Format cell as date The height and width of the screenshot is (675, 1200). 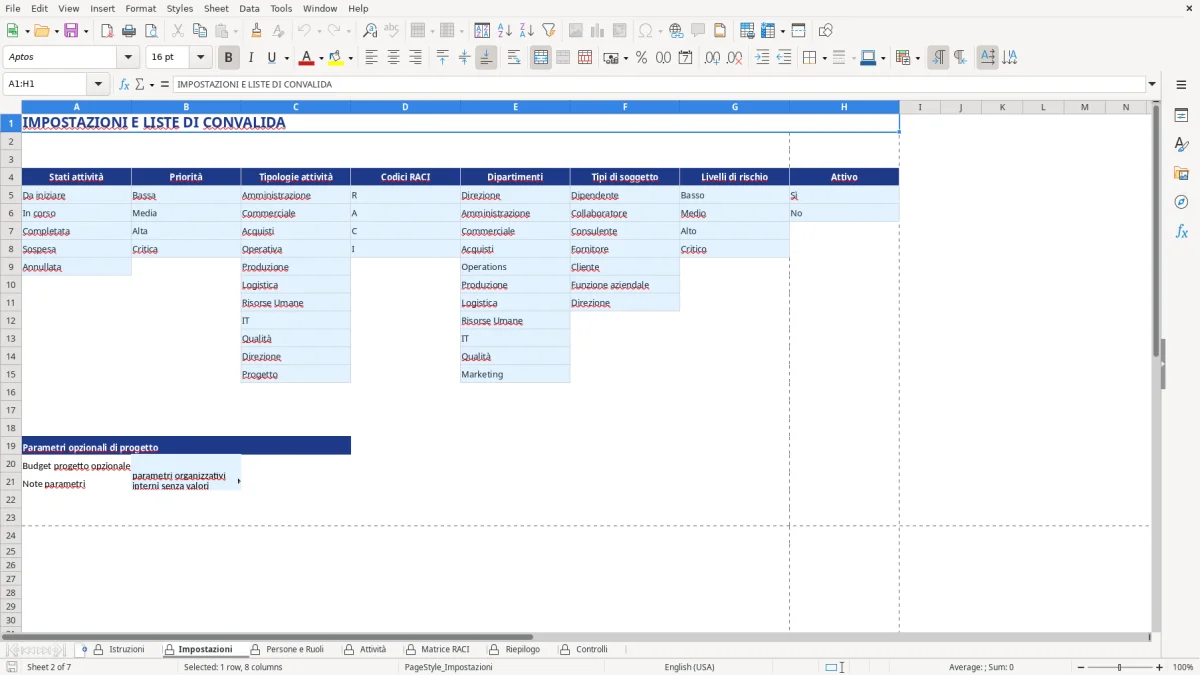pyautogui.click(x=685, y=58)
